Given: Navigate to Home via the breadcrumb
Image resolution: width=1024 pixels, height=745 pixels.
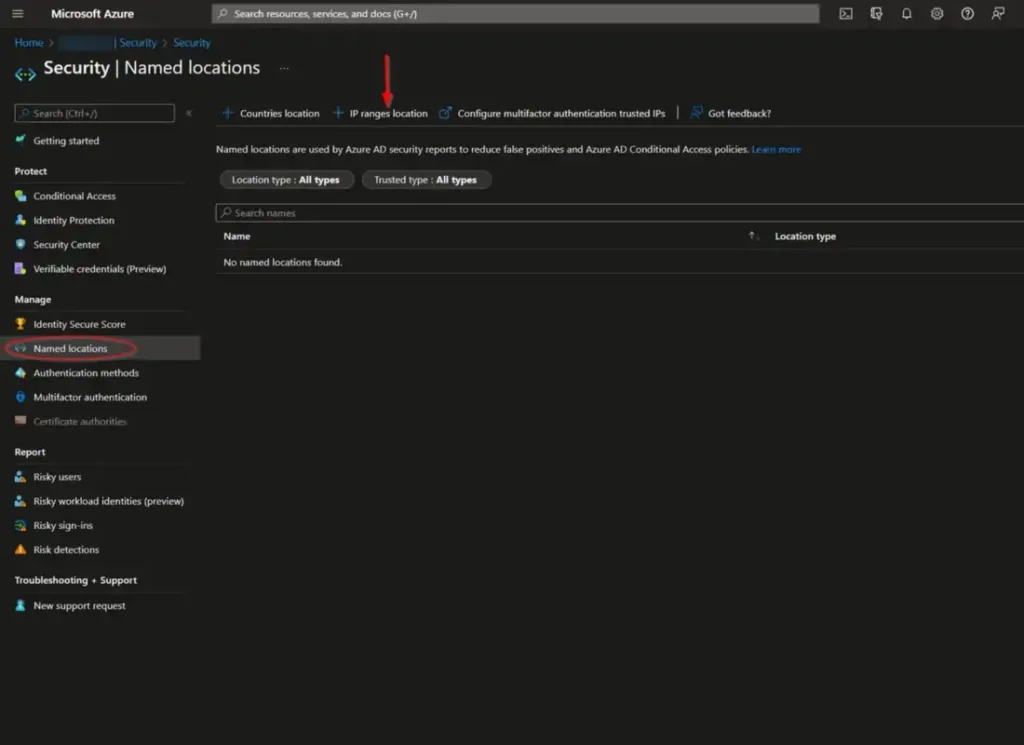Looking at the screenshot, I should 27,42.
